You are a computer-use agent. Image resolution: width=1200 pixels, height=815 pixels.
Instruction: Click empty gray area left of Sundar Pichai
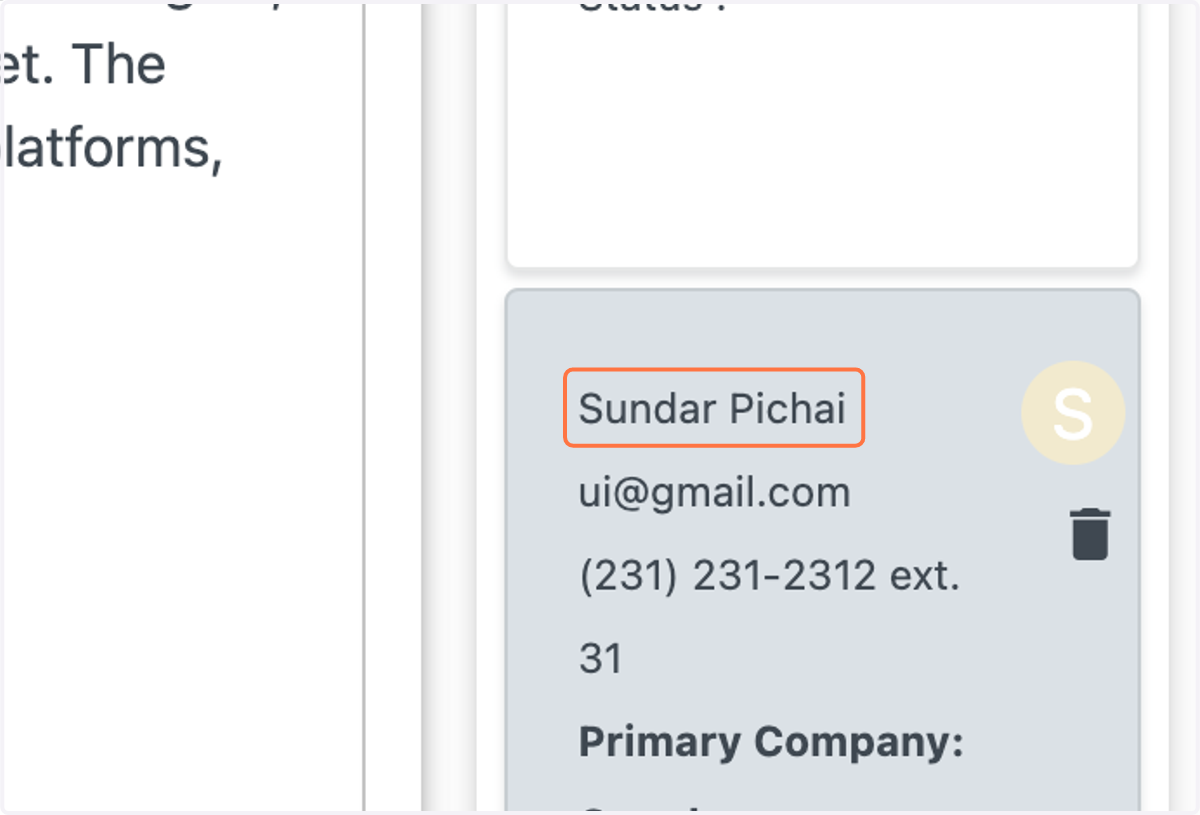point(538,408)
